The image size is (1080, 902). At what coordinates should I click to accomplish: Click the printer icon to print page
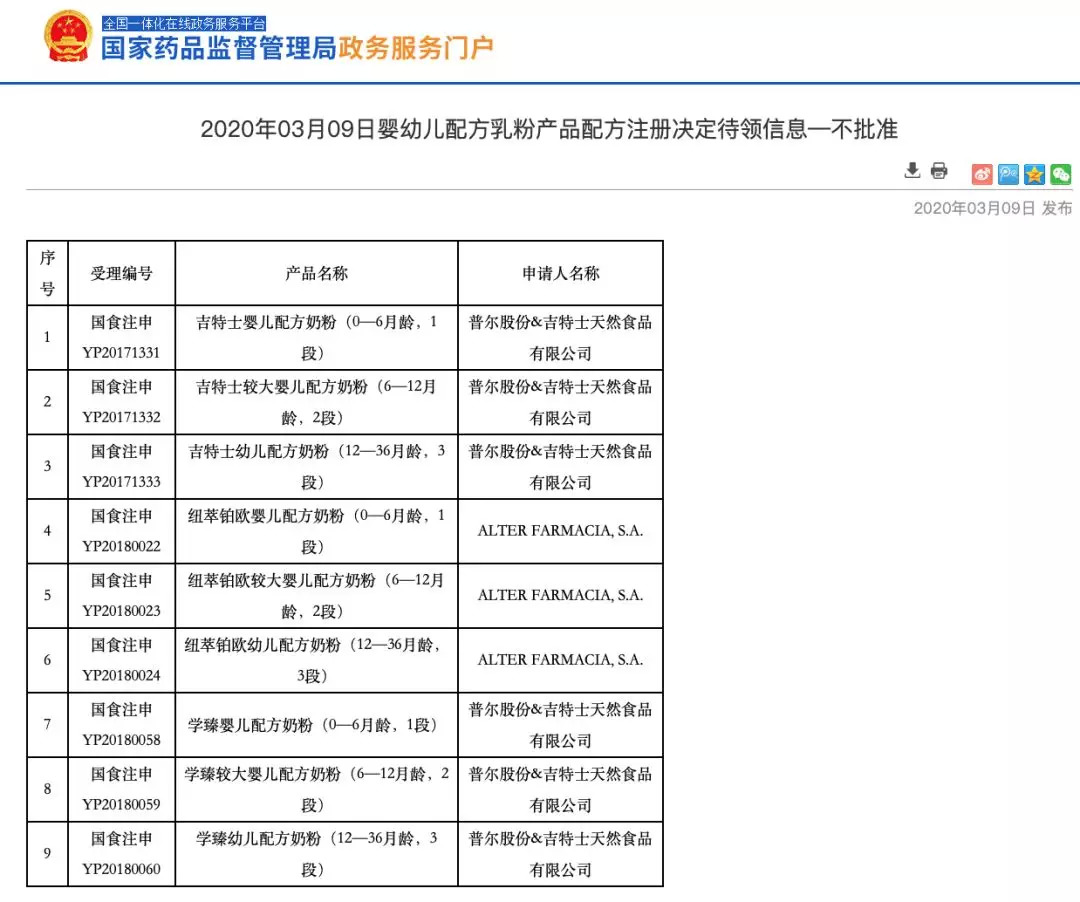point(939,170)
